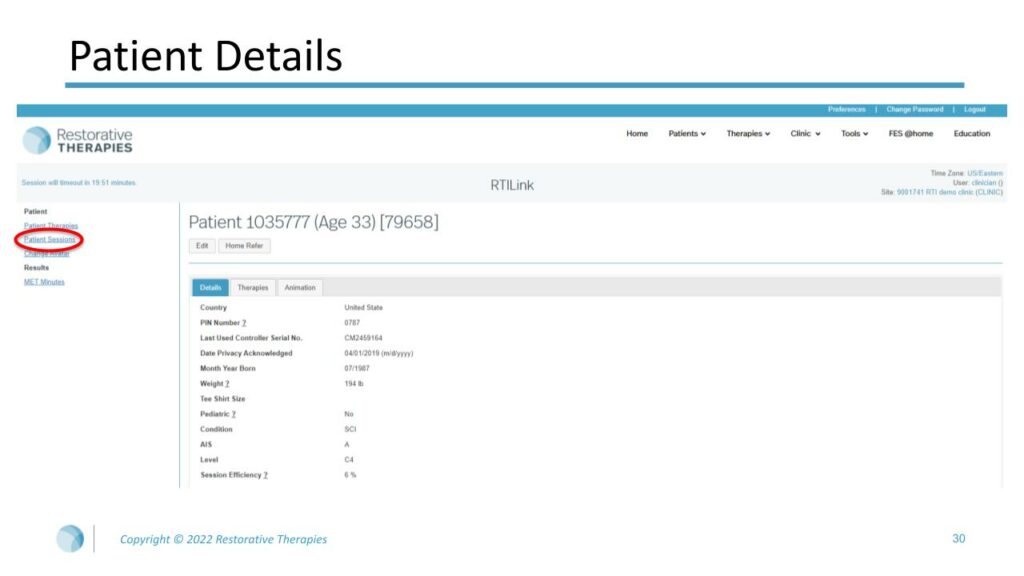
Task: Open the Clinic dropdown menu
Action: pyautogui.click(x=805, y=134)
